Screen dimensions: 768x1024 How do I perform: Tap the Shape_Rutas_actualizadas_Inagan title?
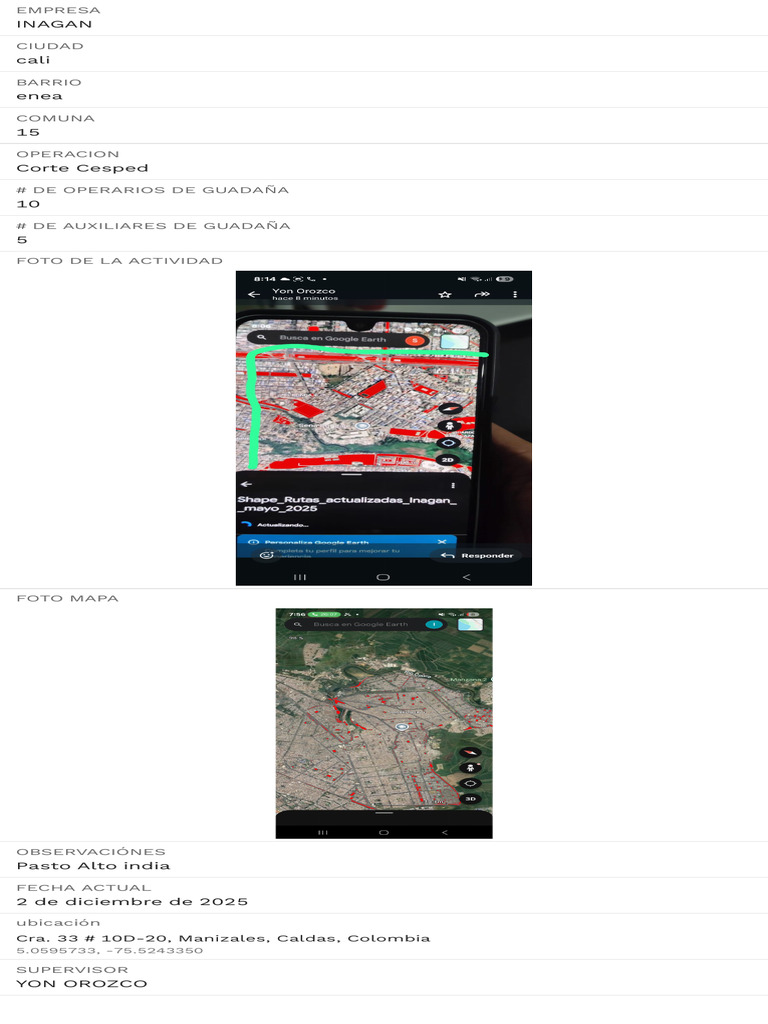click(347, 504)
